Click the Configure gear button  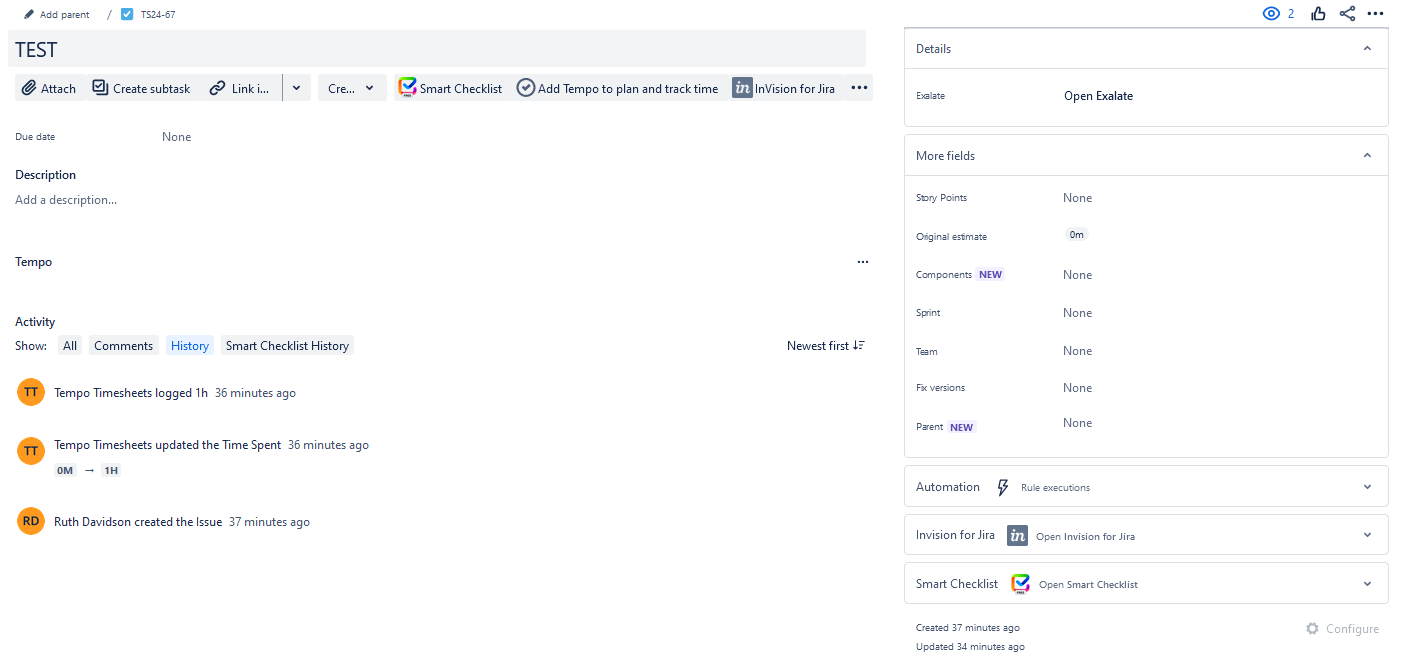pyautogui.click(x=1342, y=629)
